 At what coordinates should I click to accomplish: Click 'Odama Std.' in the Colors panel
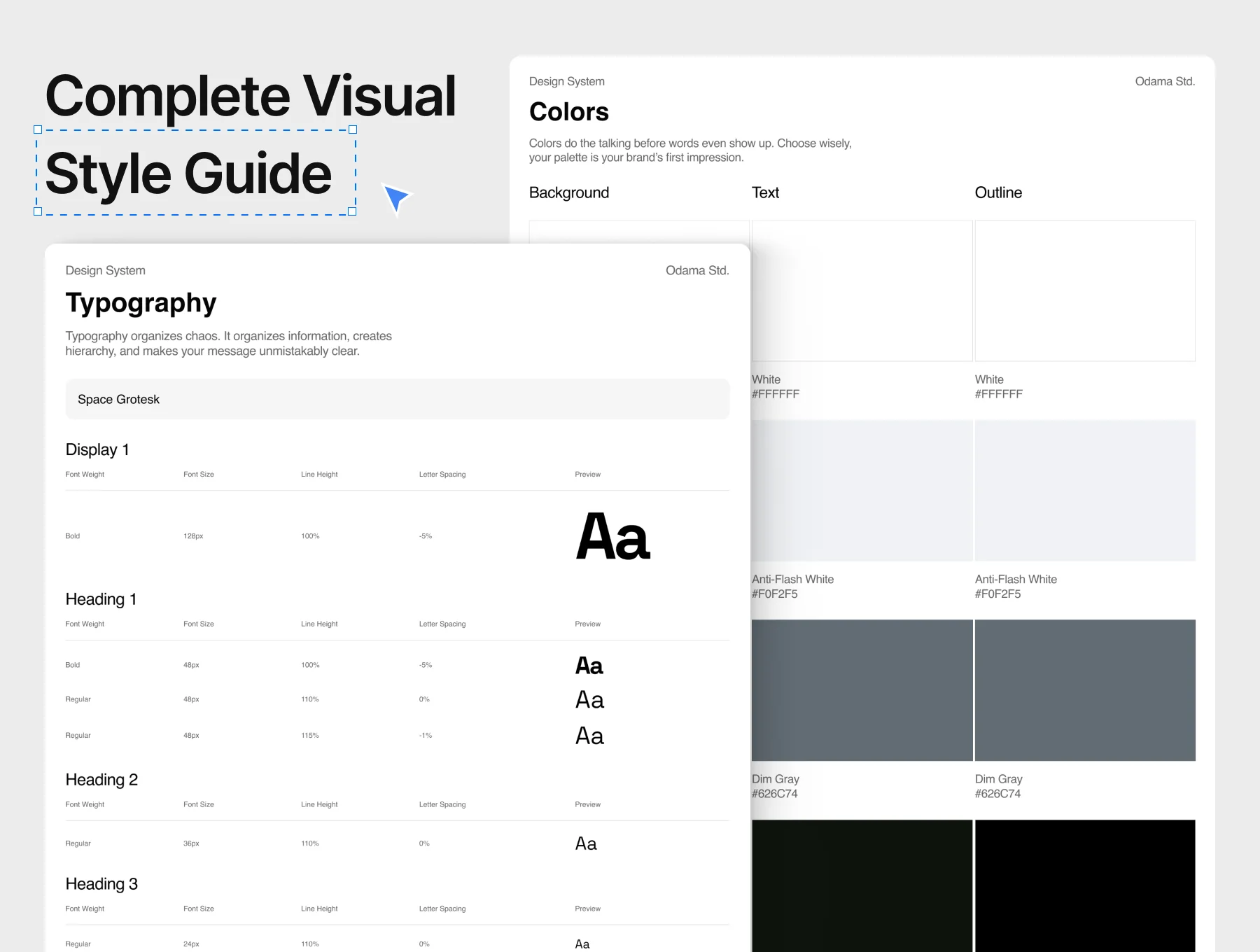1165,81
